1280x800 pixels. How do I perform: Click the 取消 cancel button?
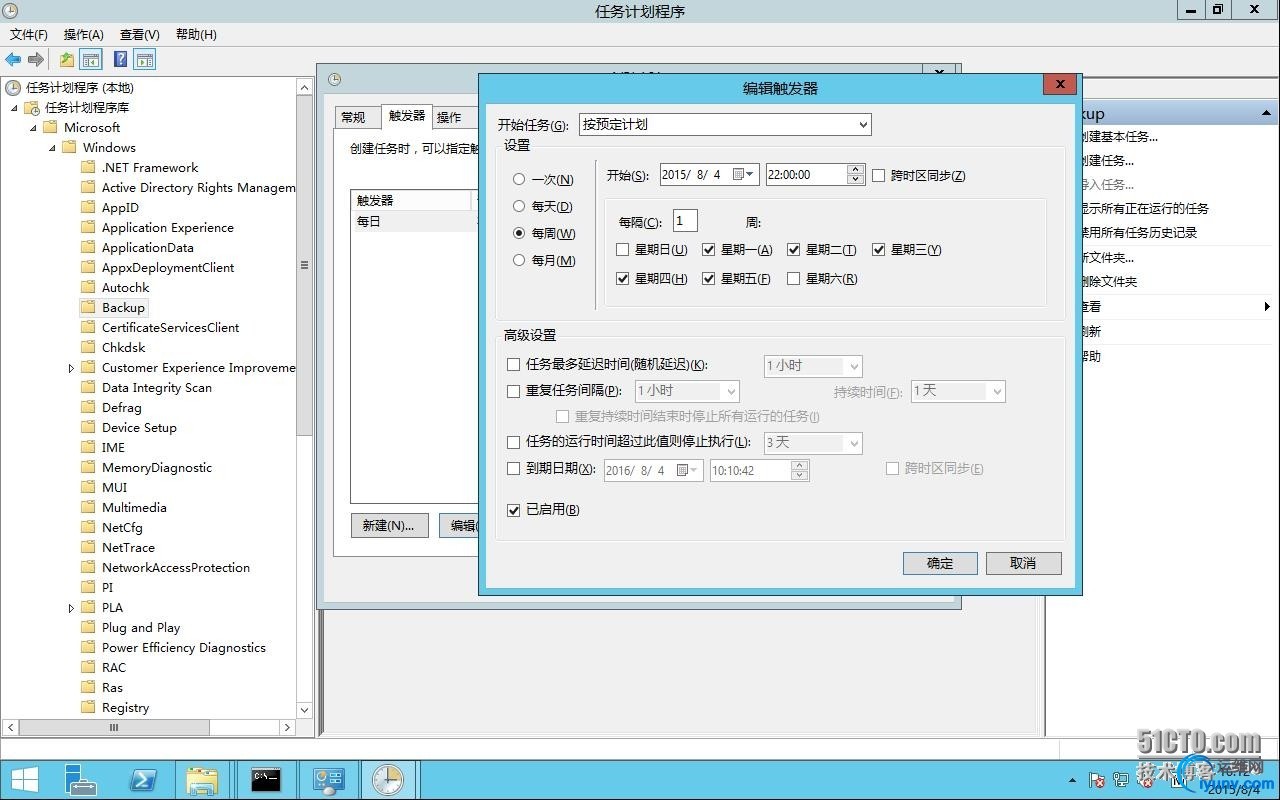(1023, 563)
